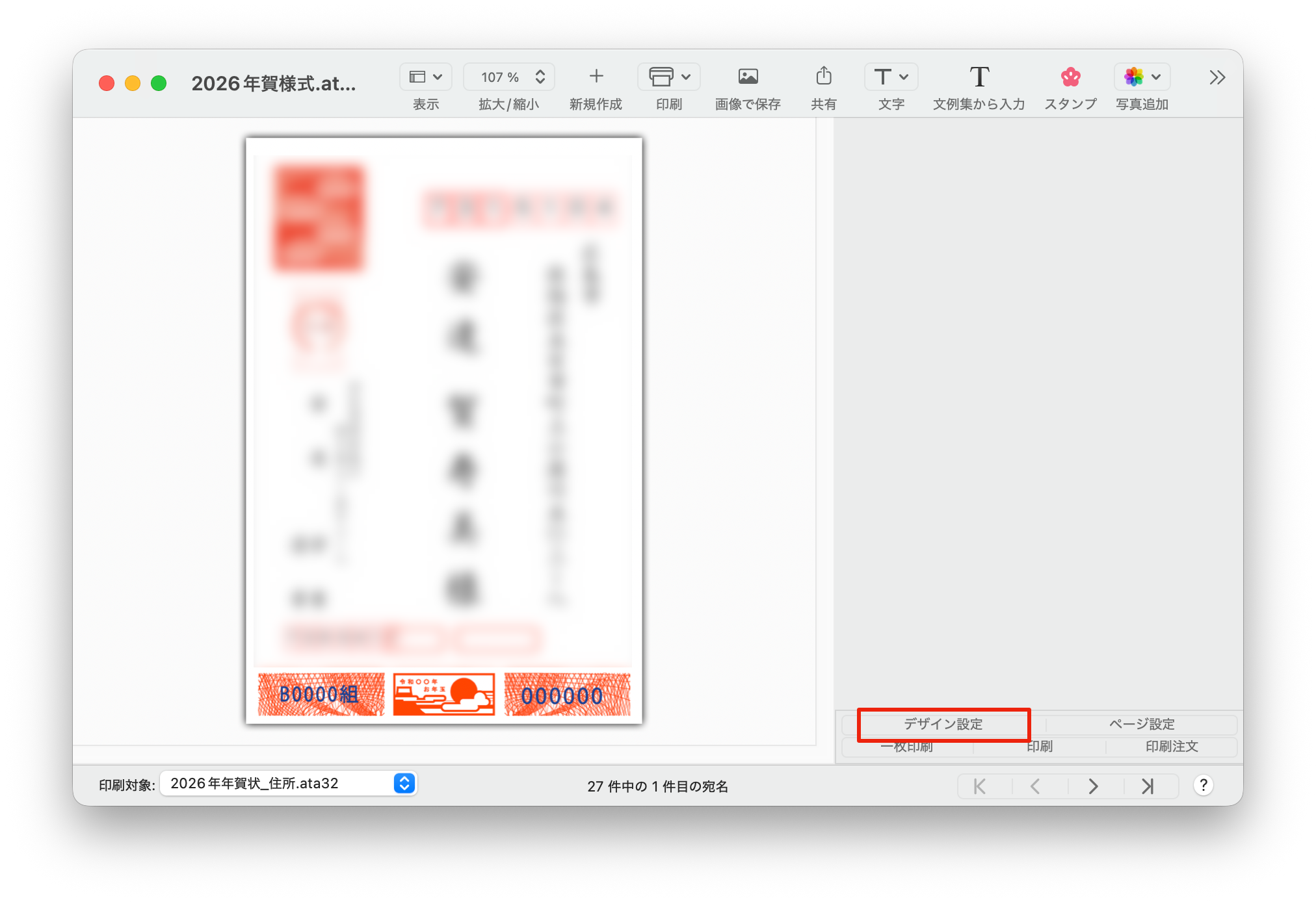Jump to the last address record
Image resolution: width=1316 pixels, height=902 pixels.
click(x=1148, y=786)
